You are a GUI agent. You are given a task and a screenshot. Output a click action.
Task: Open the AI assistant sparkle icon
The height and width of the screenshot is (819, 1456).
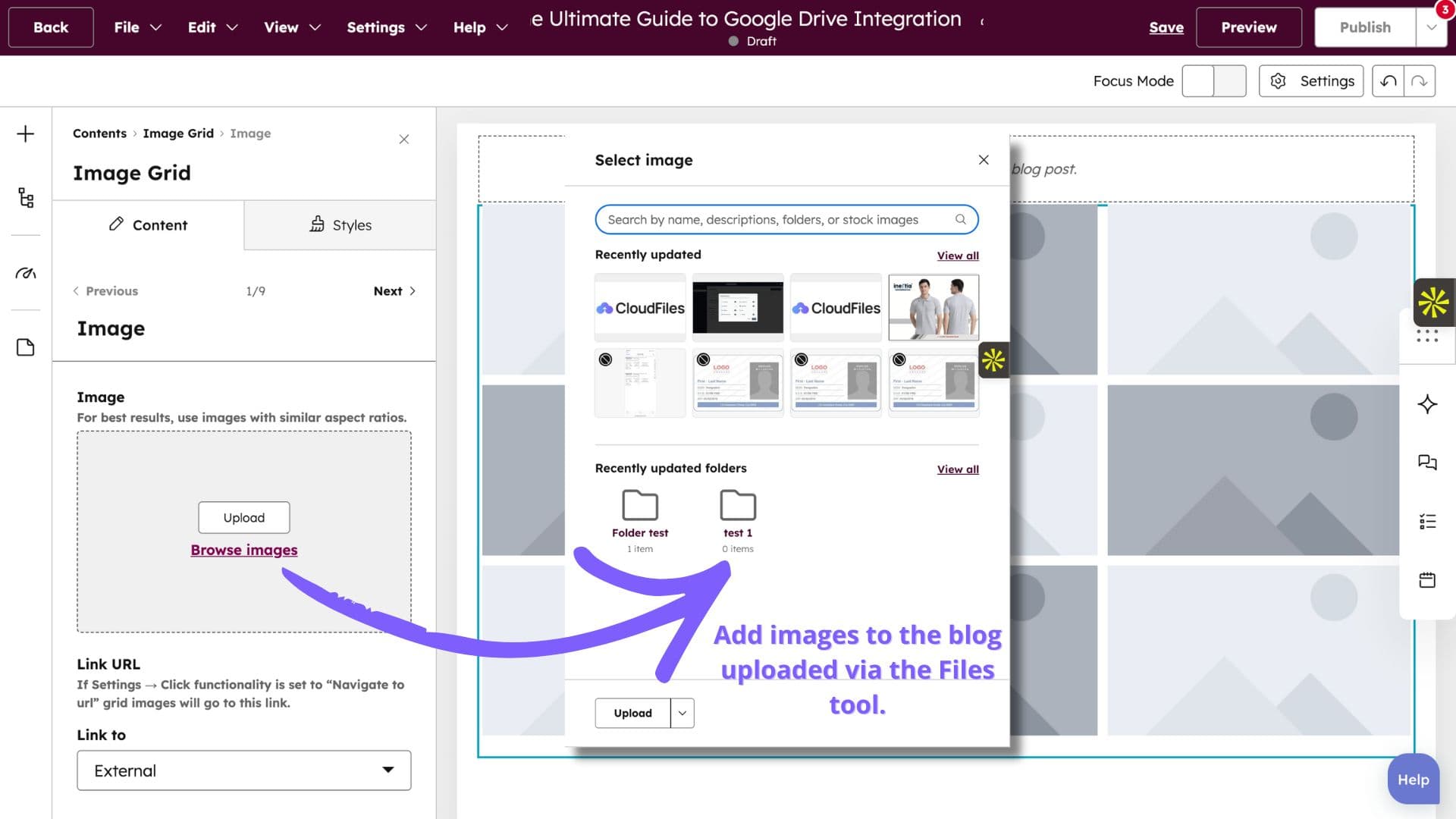click(1427, 404)
